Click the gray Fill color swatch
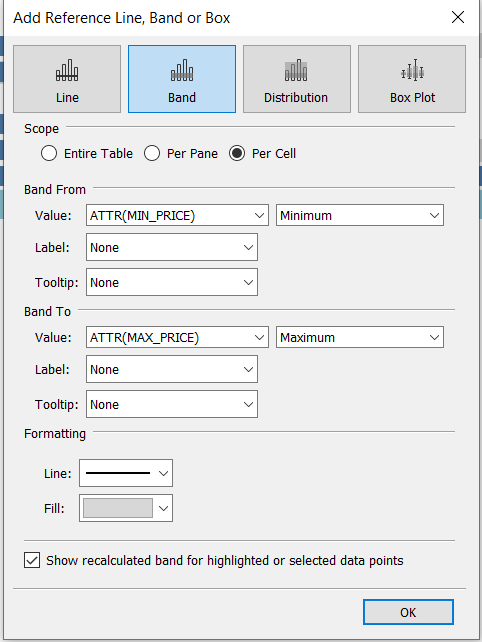Screen dimensions: 482x642 (x=118, y=508)
